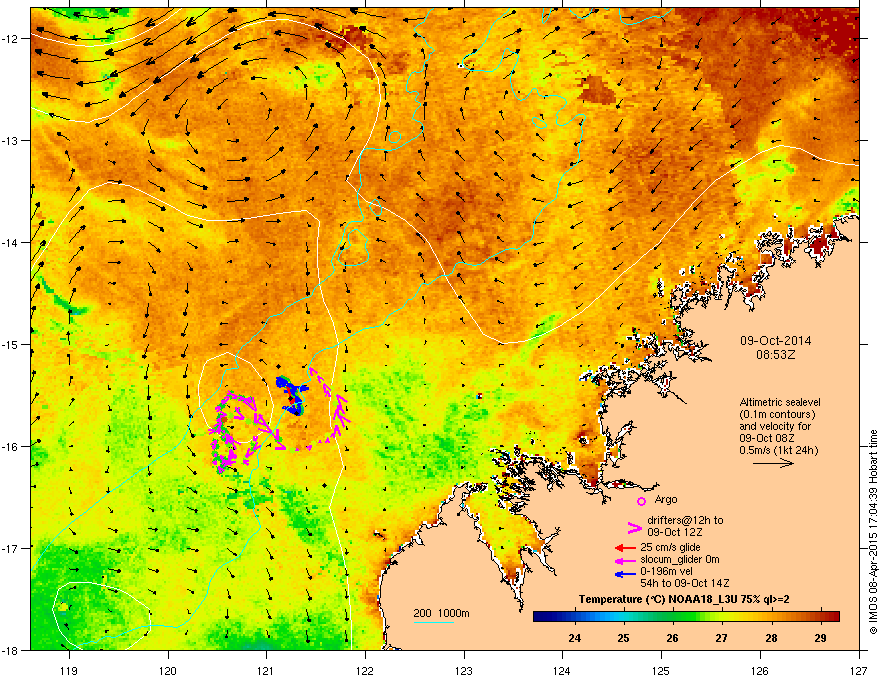Click the red 25 cm/s glide arrow
This screenshot has height=680, width=880.
point(625,548)
